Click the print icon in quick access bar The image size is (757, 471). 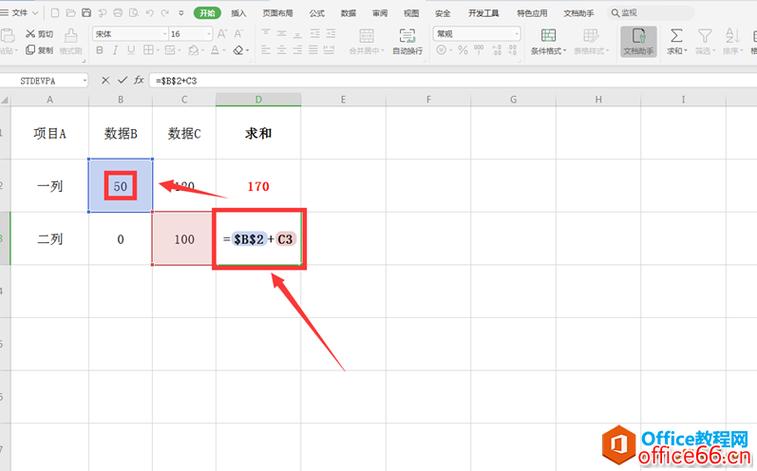(118, 13)
